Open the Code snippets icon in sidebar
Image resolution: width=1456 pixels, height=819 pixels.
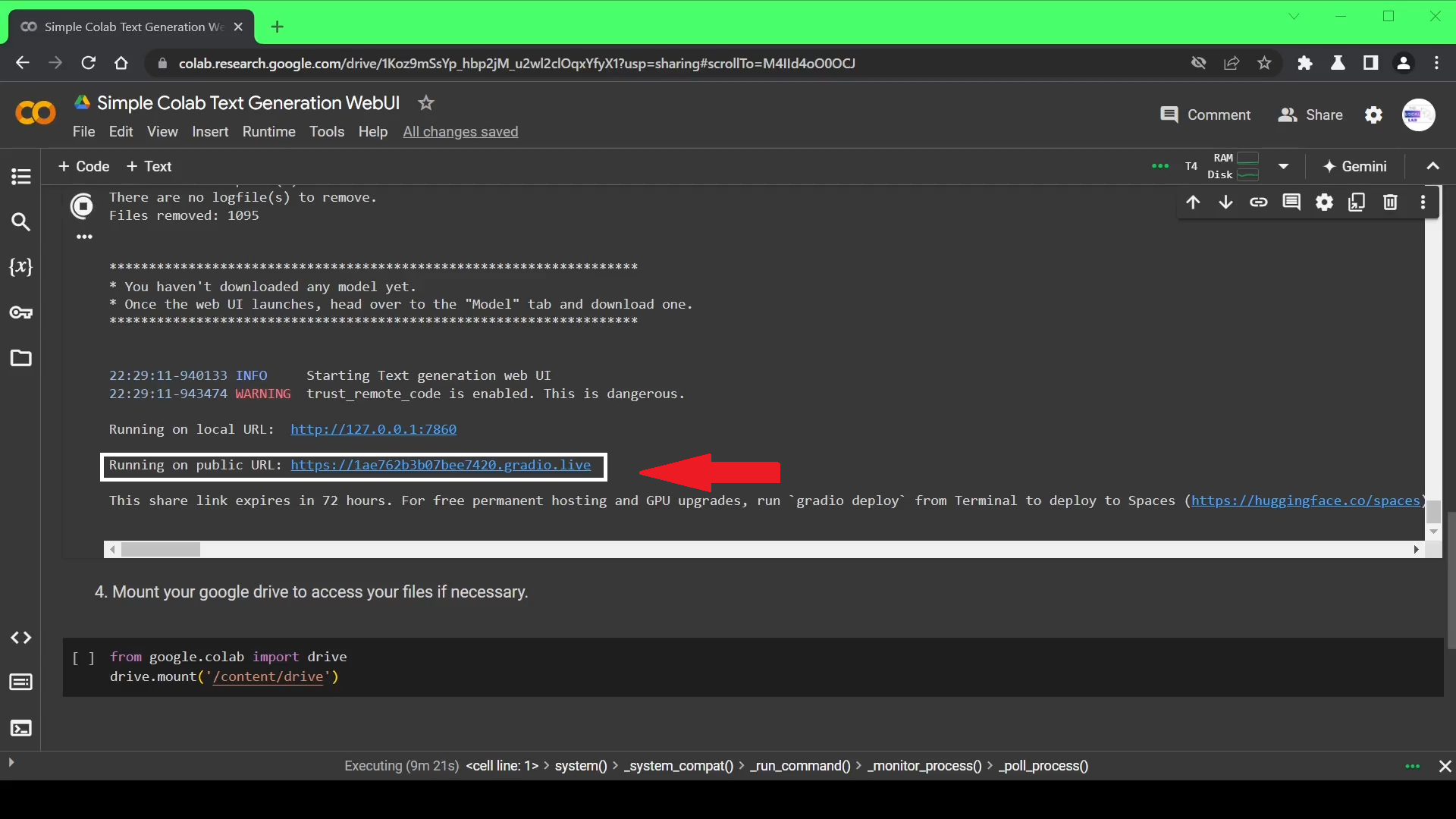pos(20,638)
